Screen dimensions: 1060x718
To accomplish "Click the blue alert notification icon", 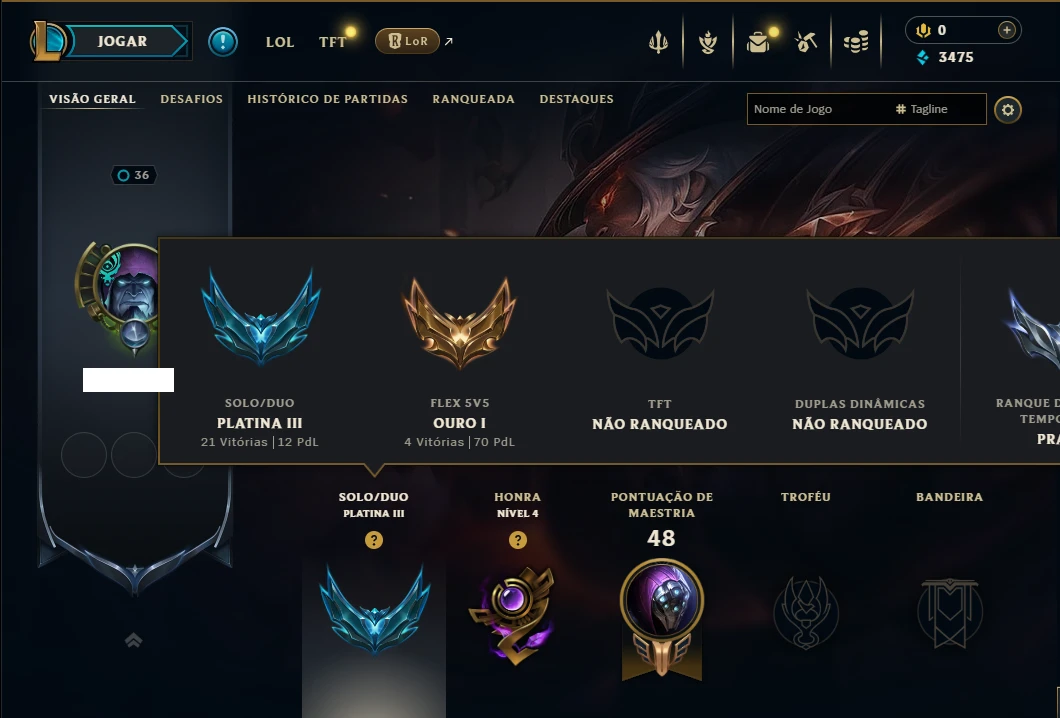I will (222, 41).
